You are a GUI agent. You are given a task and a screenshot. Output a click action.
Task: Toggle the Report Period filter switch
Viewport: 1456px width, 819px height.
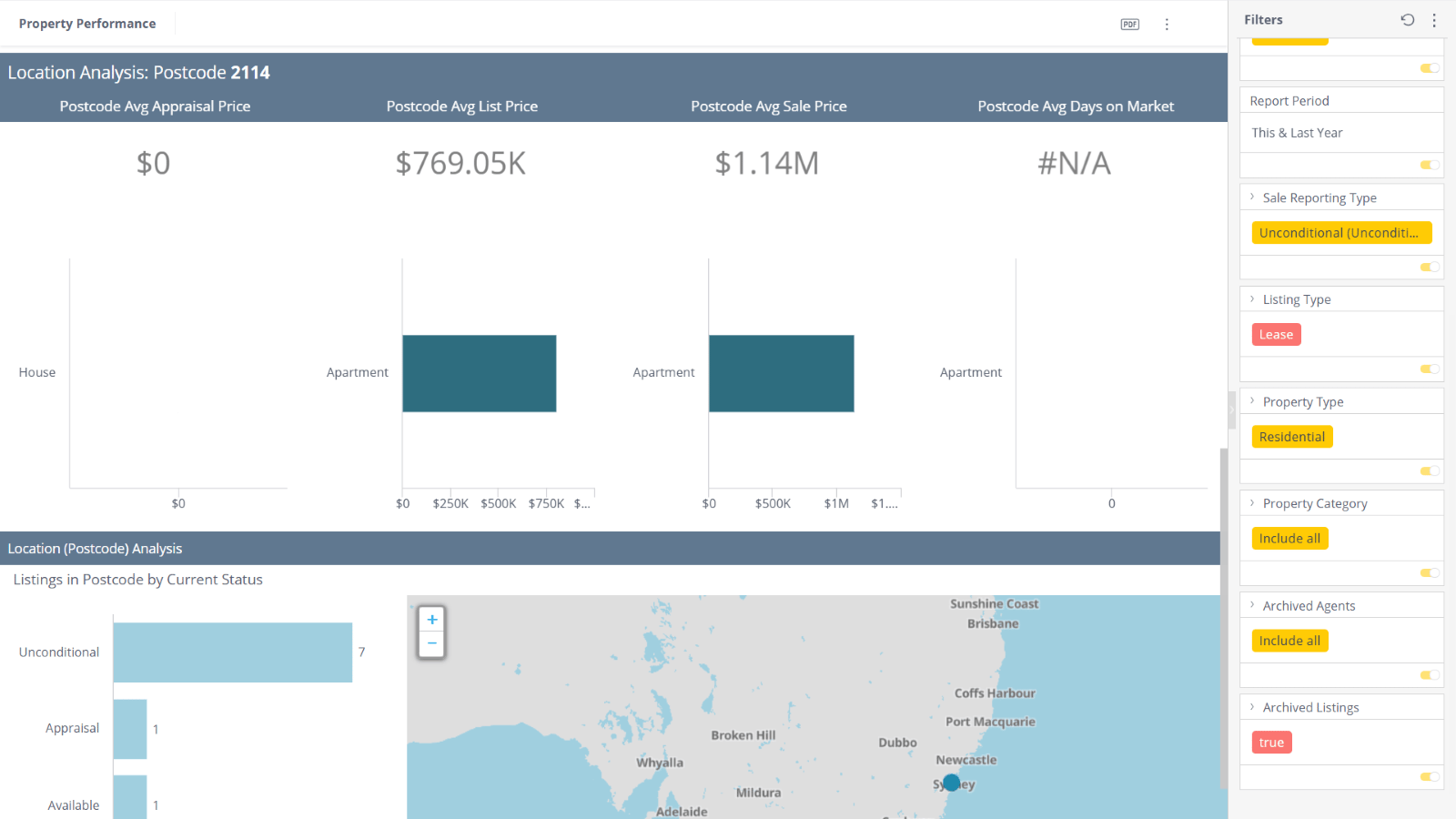[x=1430, y=165]
